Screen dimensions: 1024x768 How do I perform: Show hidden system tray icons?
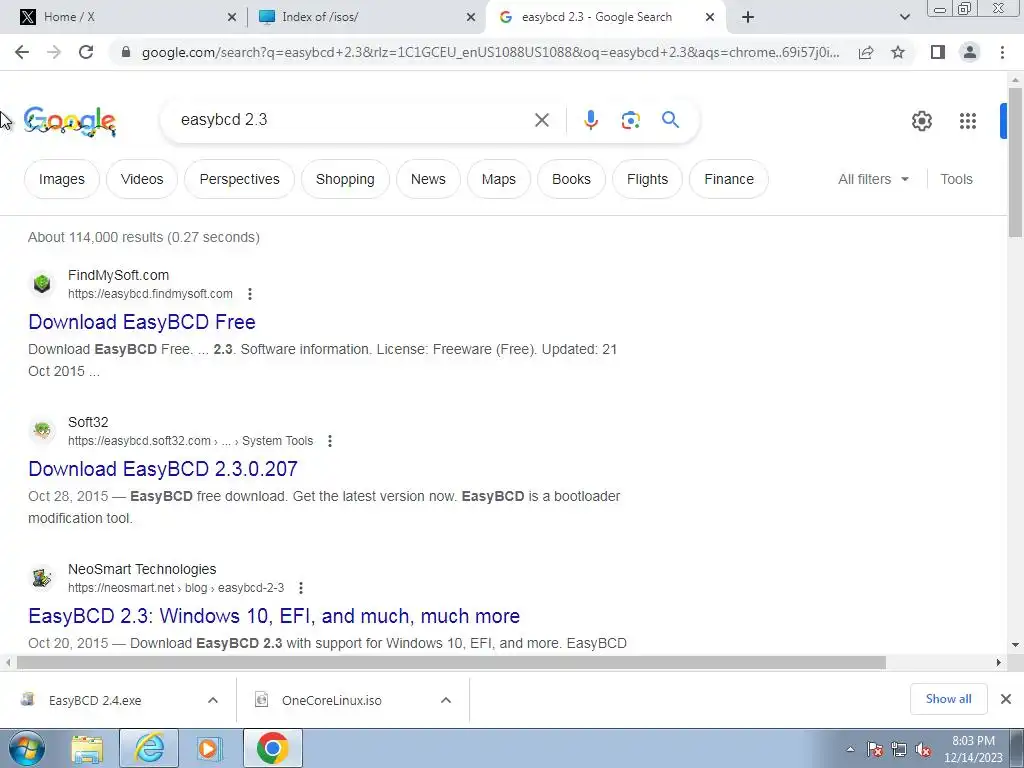click(850, 750)
